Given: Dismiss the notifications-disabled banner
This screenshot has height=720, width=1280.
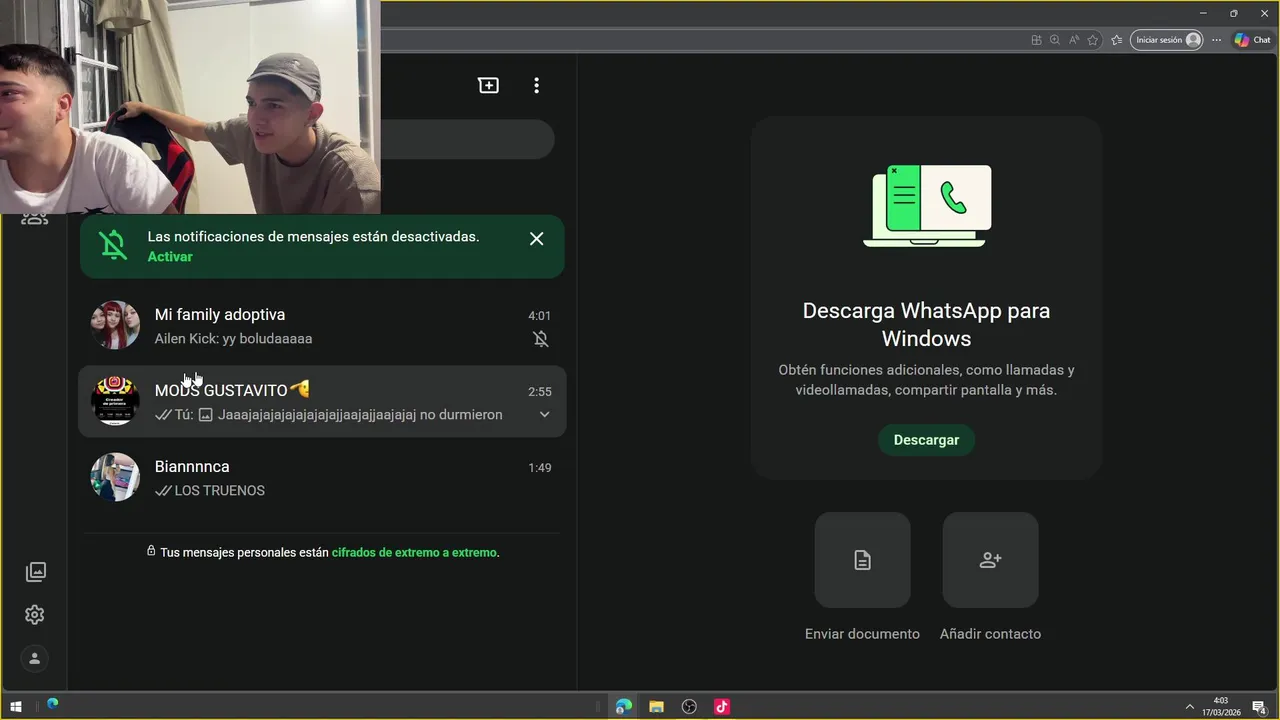Looking at the screenshot, I should [537, 239].
